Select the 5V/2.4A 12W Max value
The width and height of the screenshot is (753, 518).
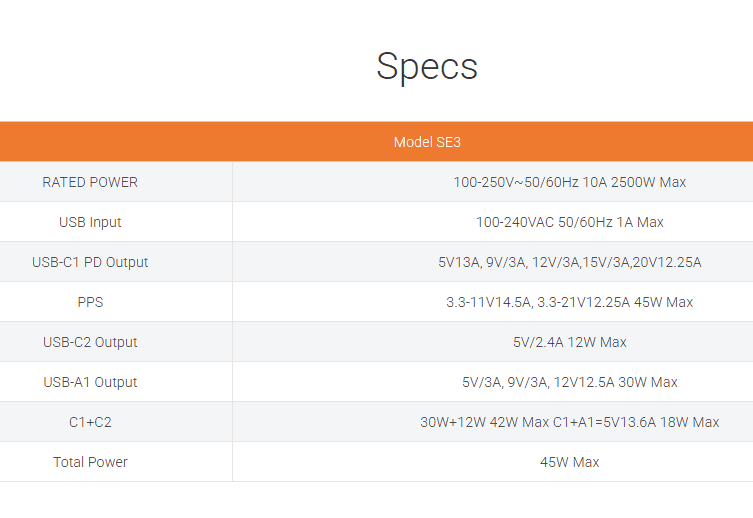pos(569,342)
